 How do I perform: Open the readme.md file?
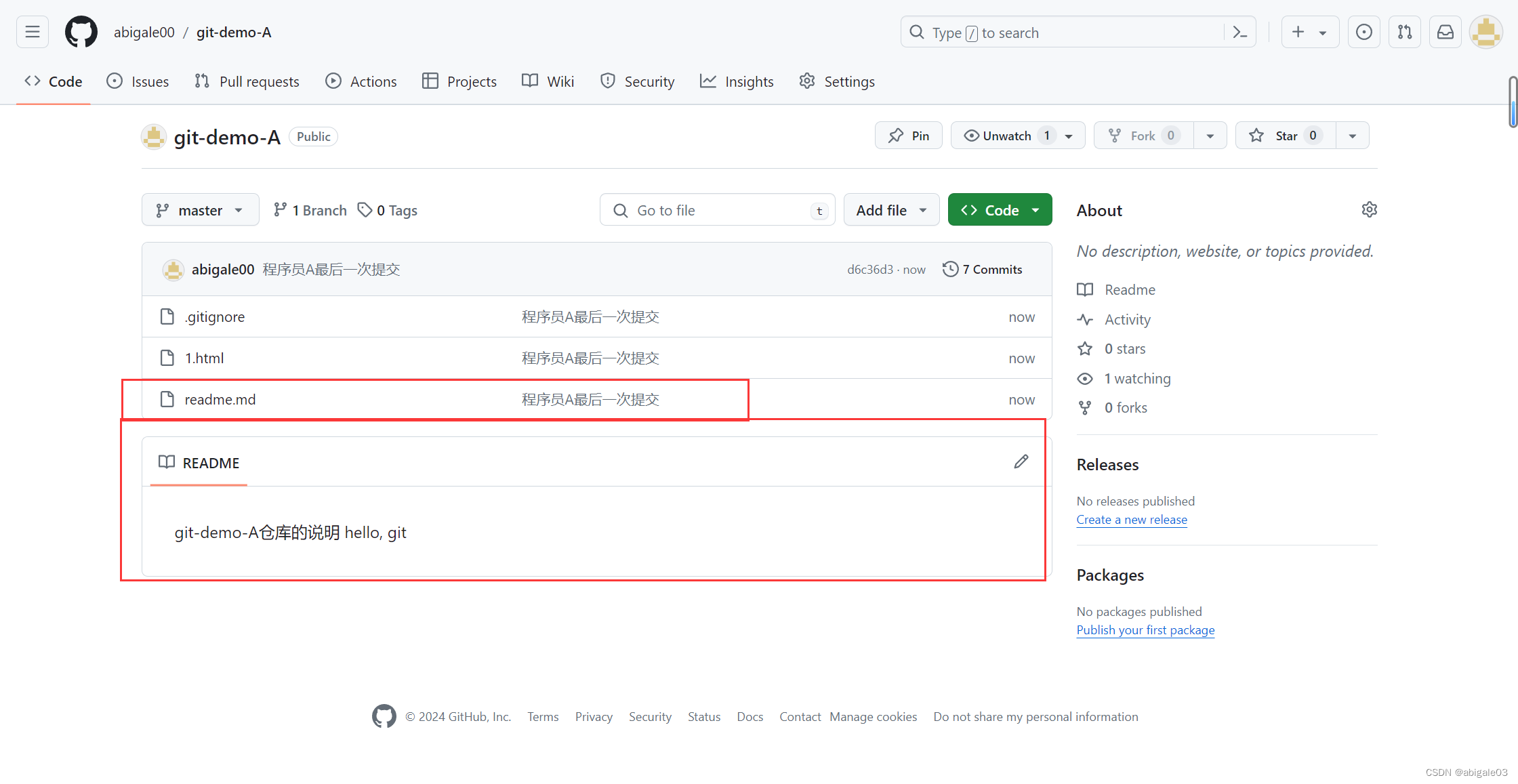click(220, 399)
